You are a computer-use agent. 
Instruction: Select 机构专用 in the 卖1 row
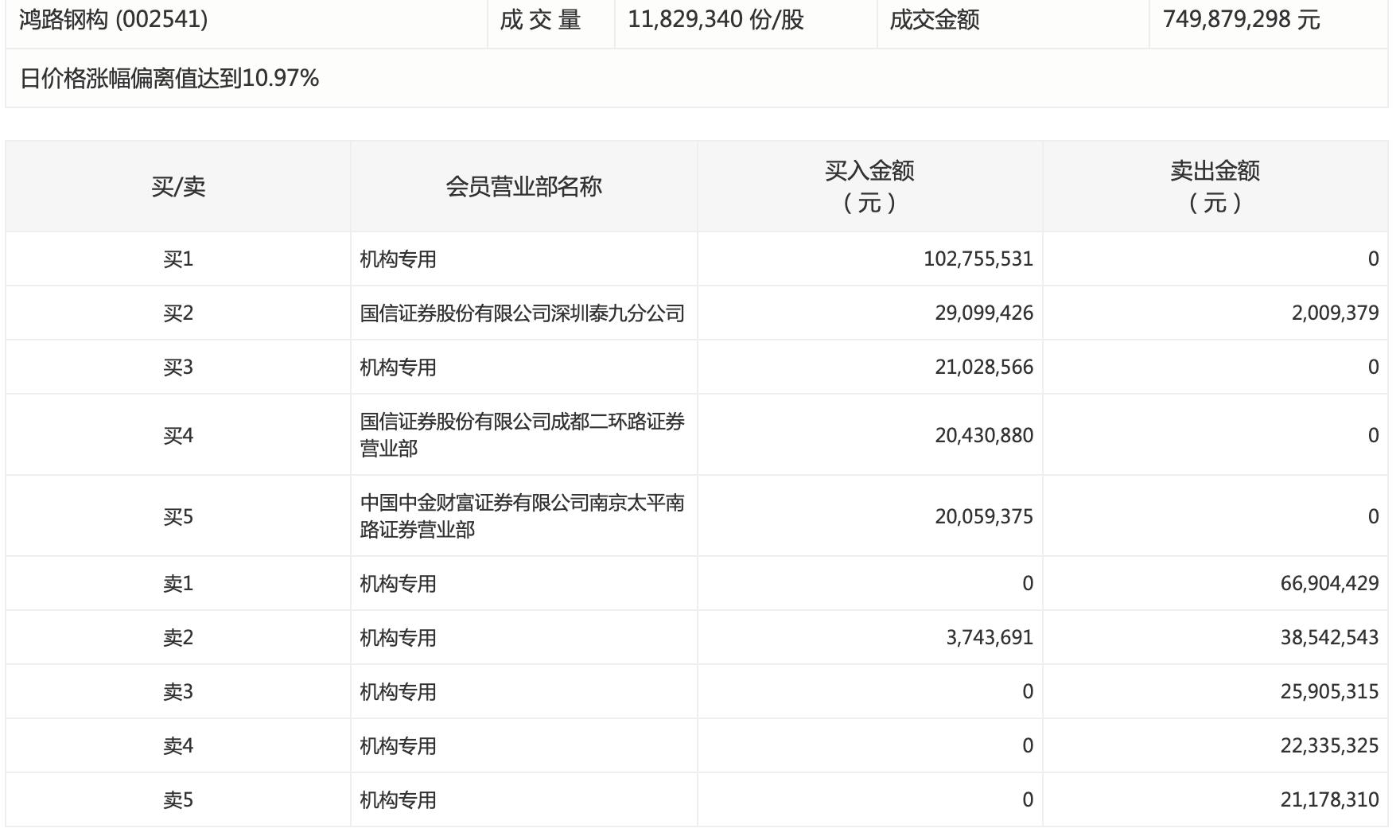(398, 584)
